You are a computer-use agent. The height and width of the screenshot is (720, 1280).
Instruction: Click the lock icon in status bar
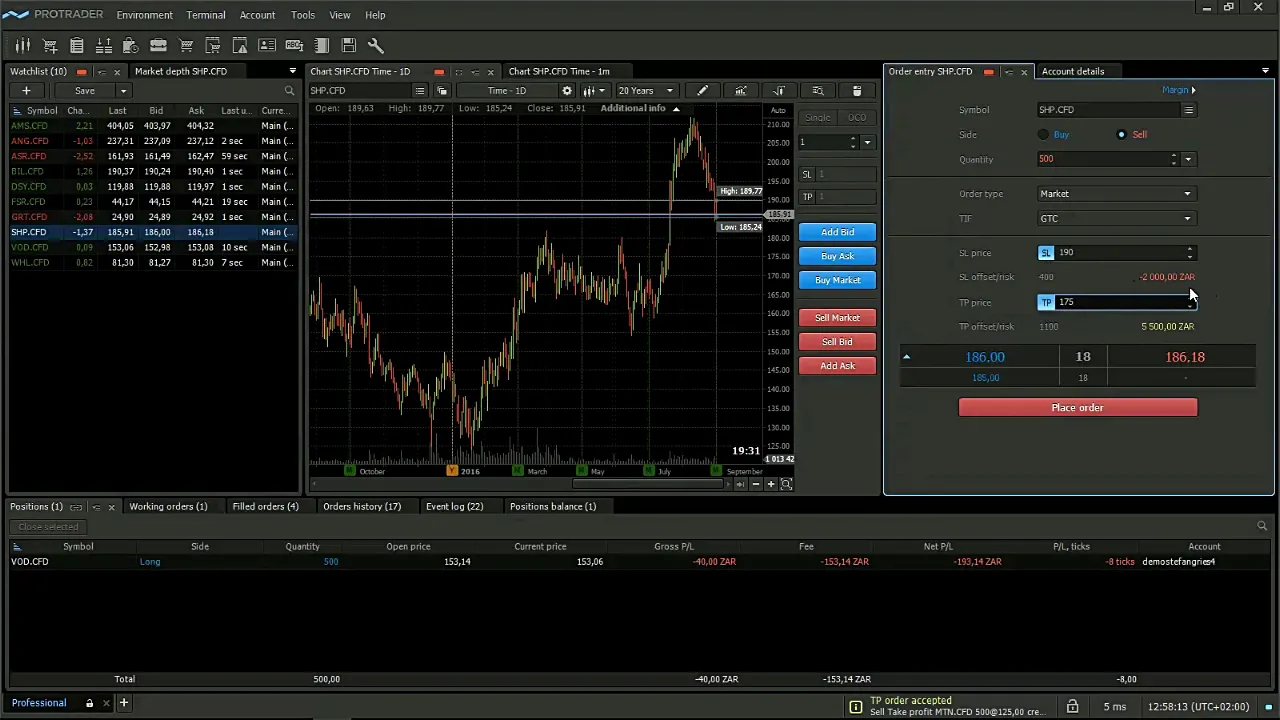point(1072,706)
